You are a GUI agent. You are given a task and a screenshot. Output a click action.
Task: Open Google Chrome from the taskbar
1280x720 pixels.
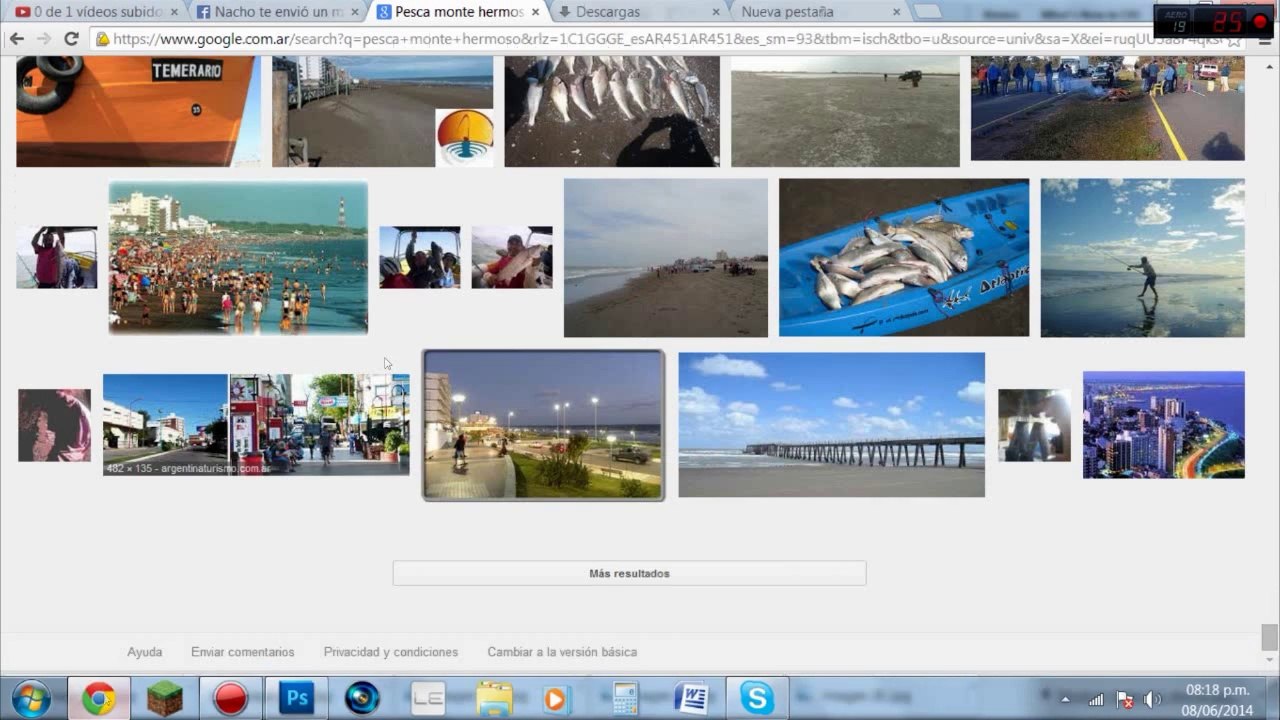(99, 698)
